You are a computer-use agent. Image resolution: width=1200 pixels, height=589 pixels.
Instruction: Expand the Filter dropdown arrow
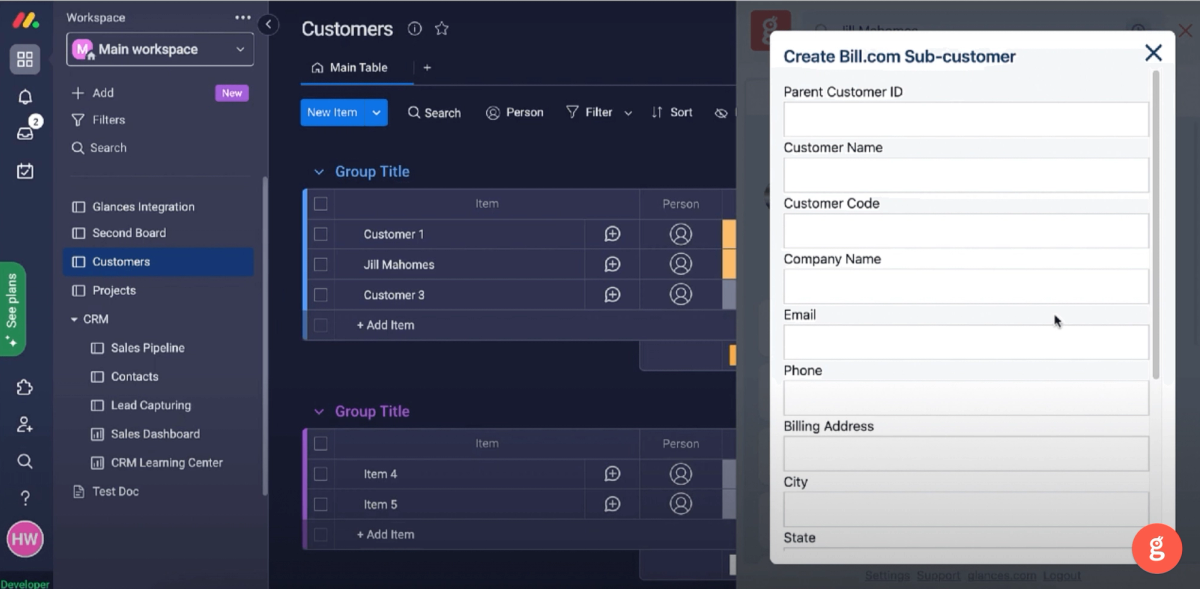point(628,113)
